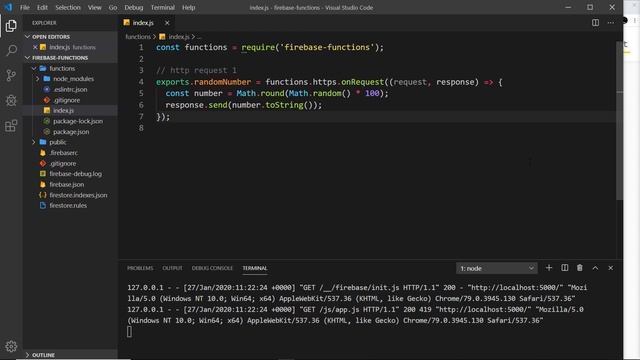640x360 pixels.
Task: Open the Terminal menu
Action: [162, 7]
